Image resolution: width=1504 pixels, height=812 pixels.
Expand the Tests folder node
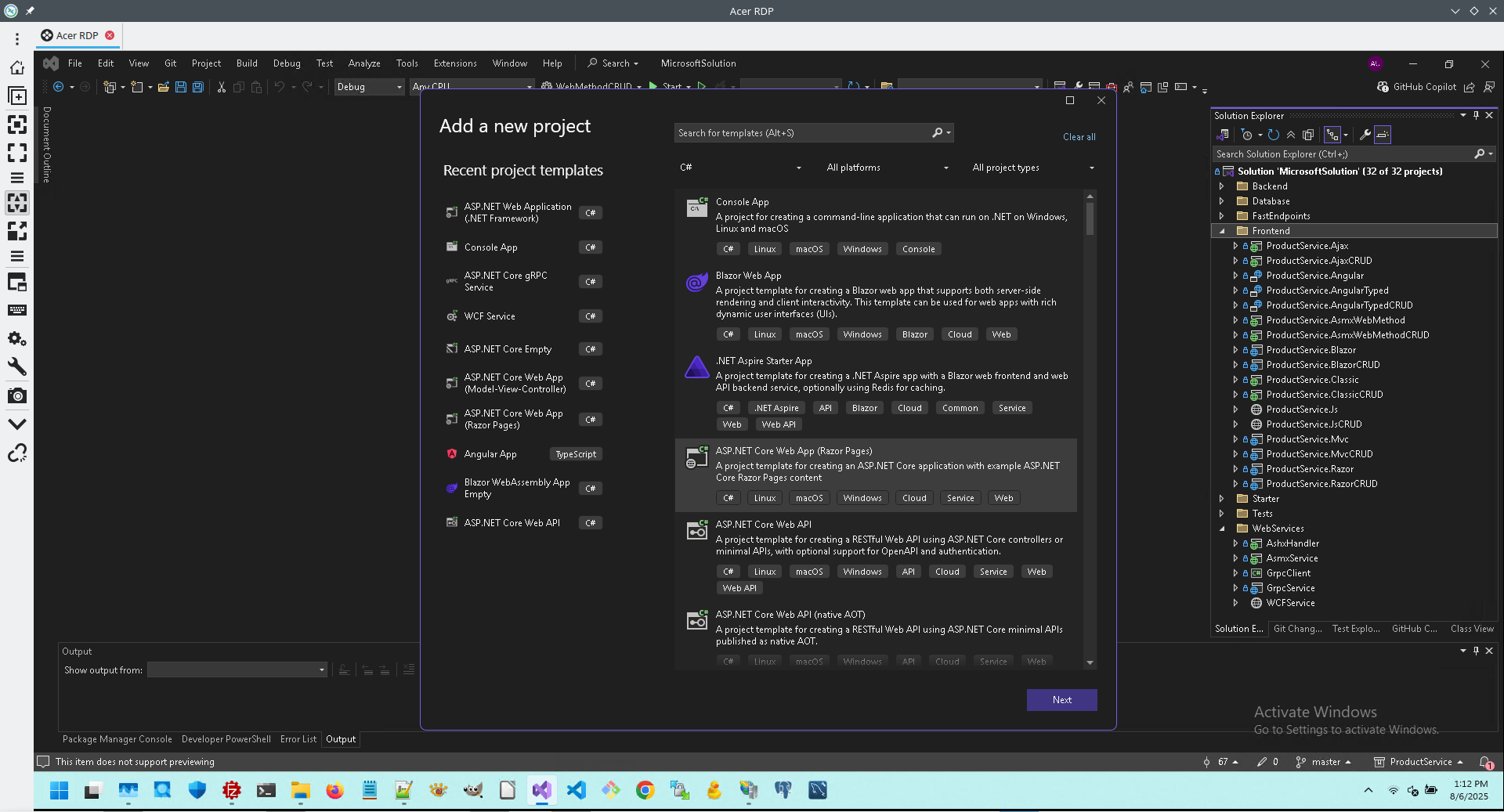click(1221, 514)
